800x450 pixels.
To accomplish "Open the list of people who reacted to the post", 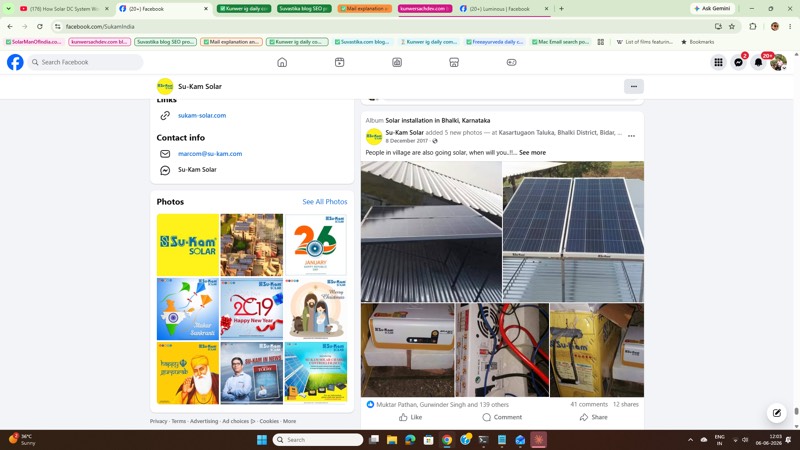I will 442,405.
